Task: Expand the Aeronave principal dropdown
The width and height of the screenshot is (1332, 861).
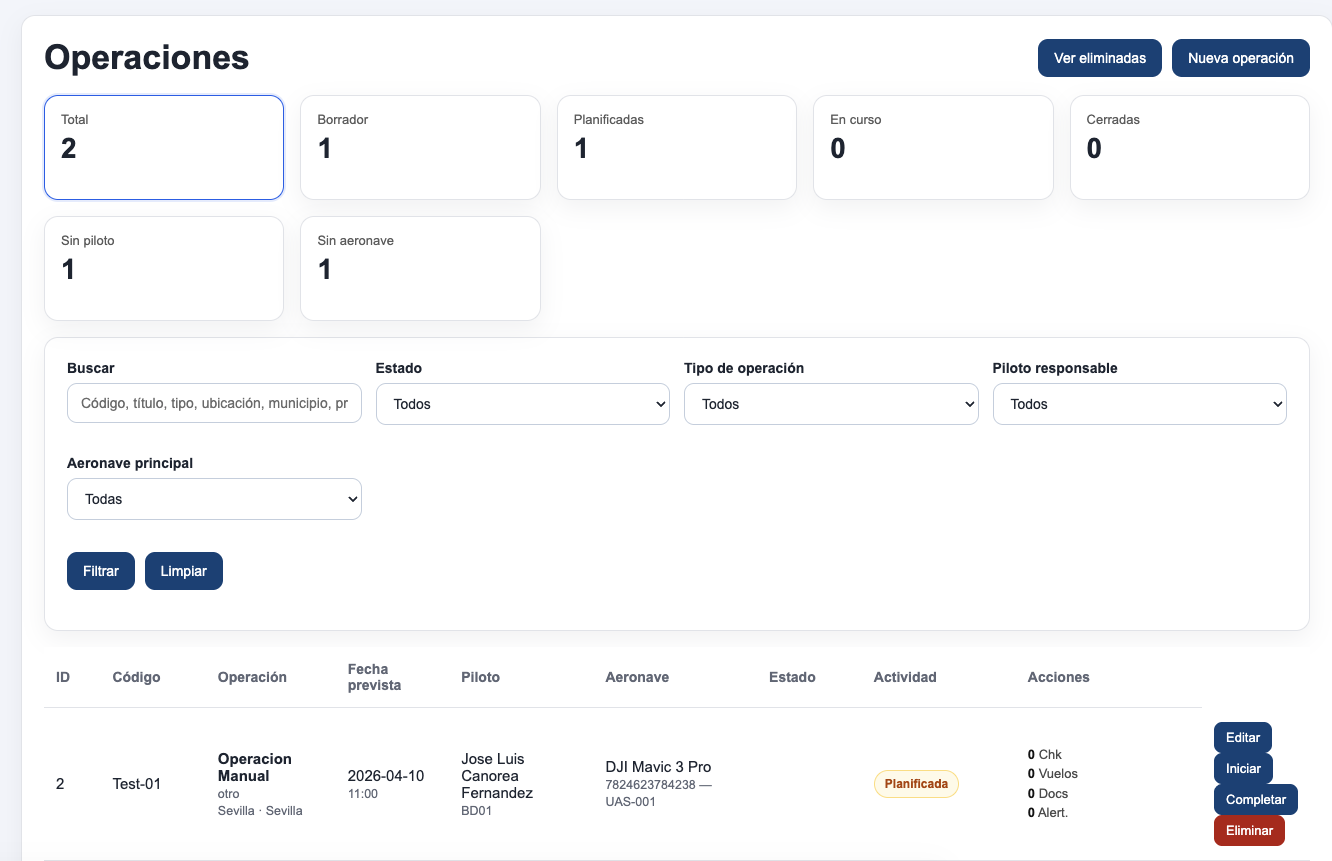Action: [x=214, y=499]
